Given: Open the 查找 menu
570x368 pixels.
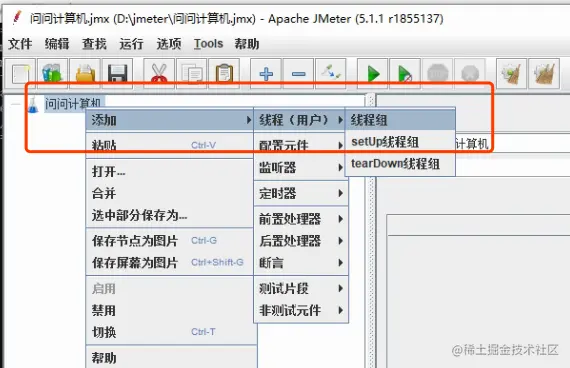Looking at the screenshot, I should point(94,44).
